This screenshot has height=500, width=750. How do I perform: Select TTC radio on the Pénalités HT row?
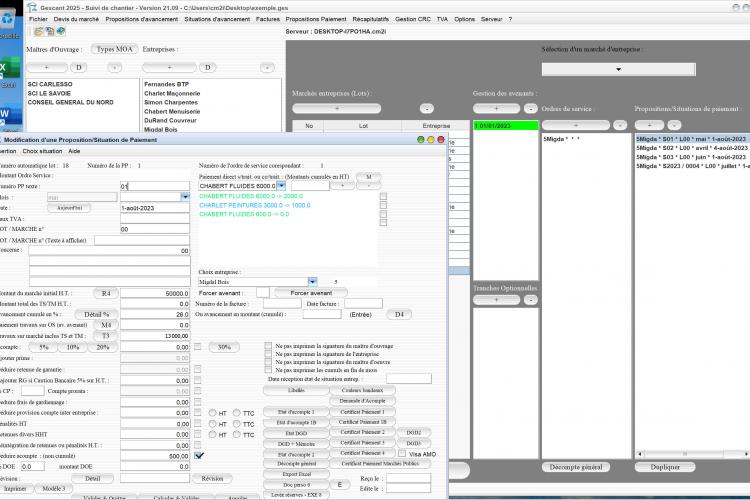coord(237,424)
